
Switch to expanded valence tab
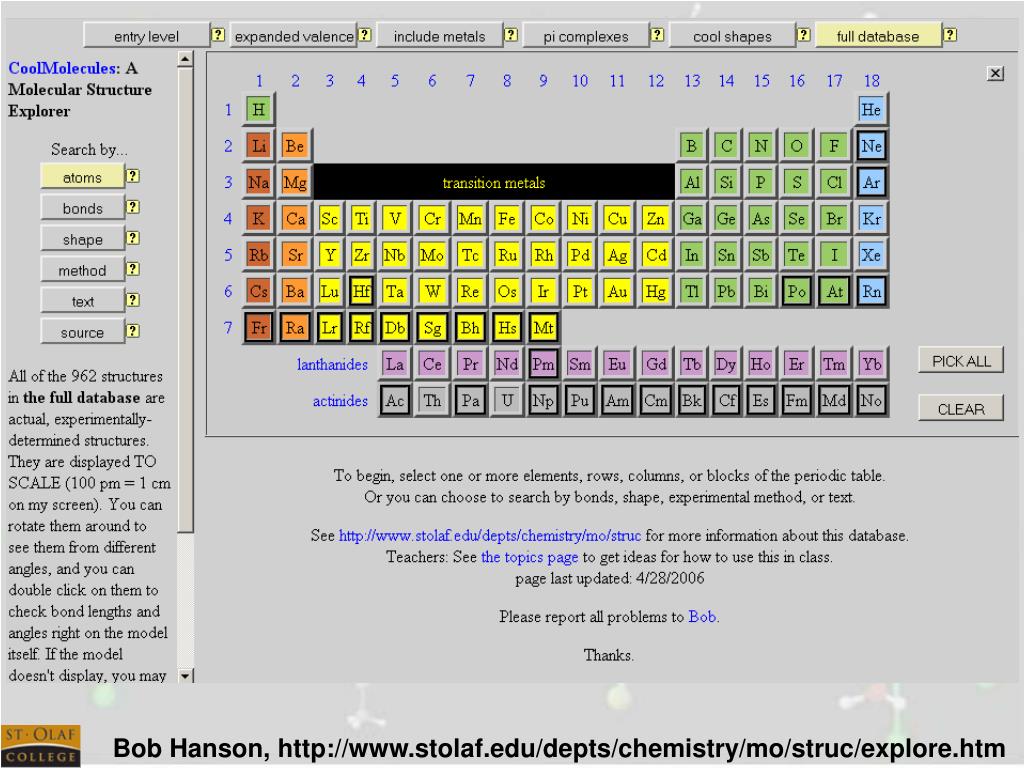294,36
